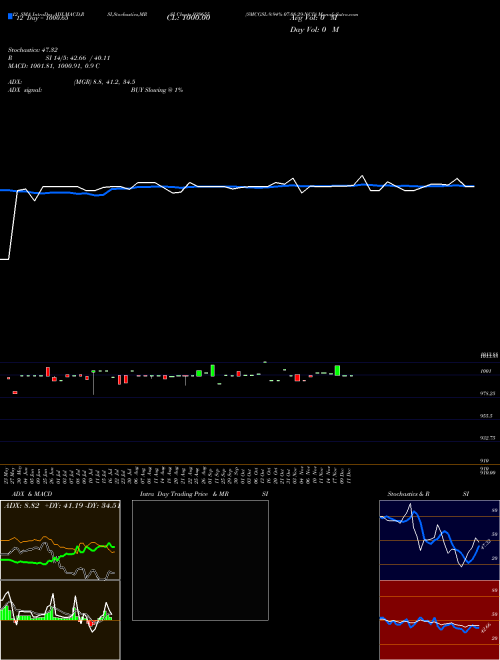
Task: Click the tall green candle near 17 Nov
Action: click(338, 370)
